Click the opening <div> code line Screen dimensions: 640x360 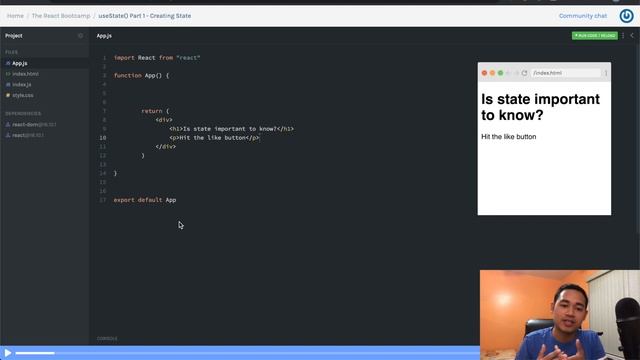click(164, 120)
